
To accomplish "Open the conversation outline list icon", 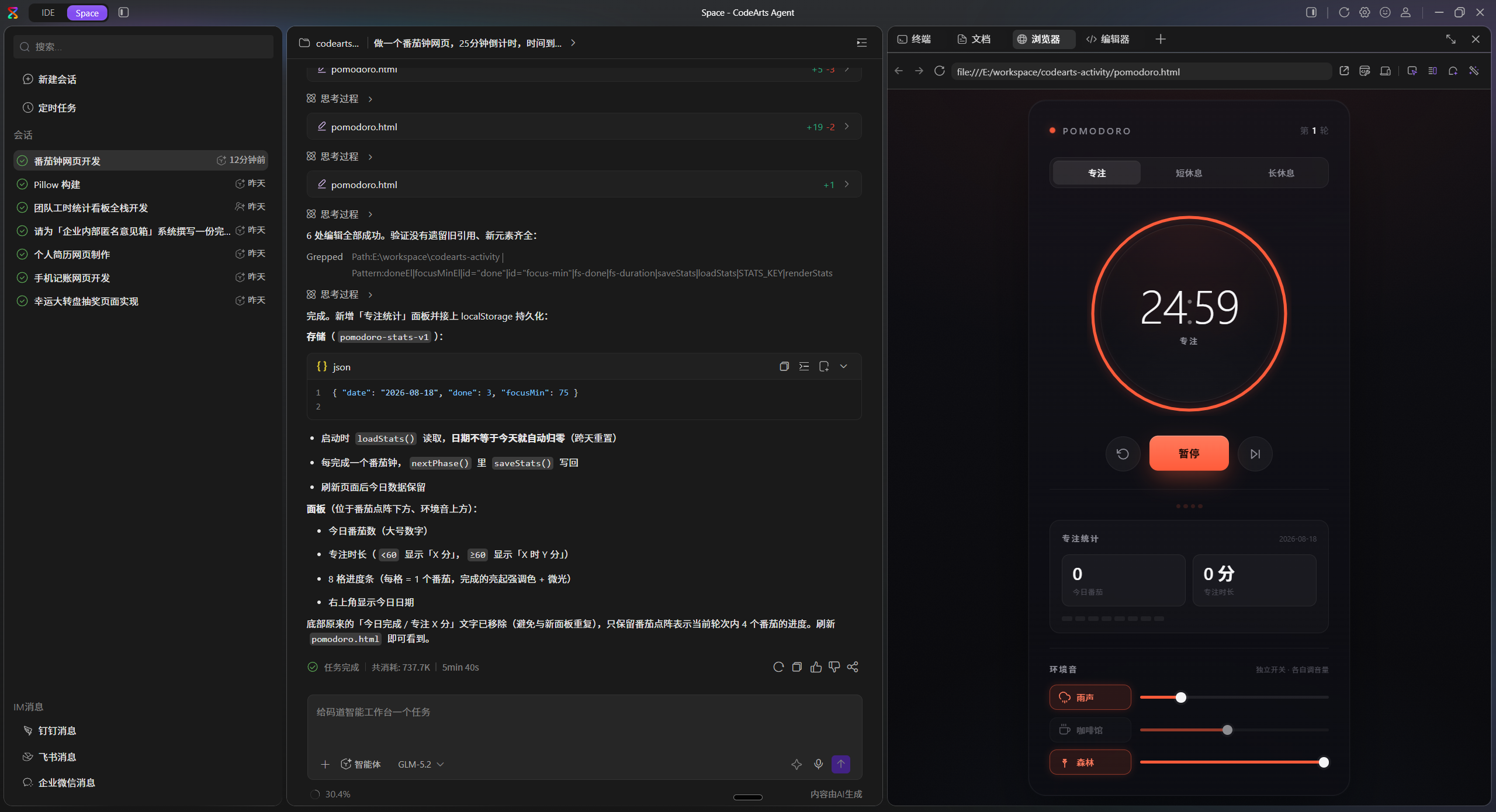I will point(861,43).
